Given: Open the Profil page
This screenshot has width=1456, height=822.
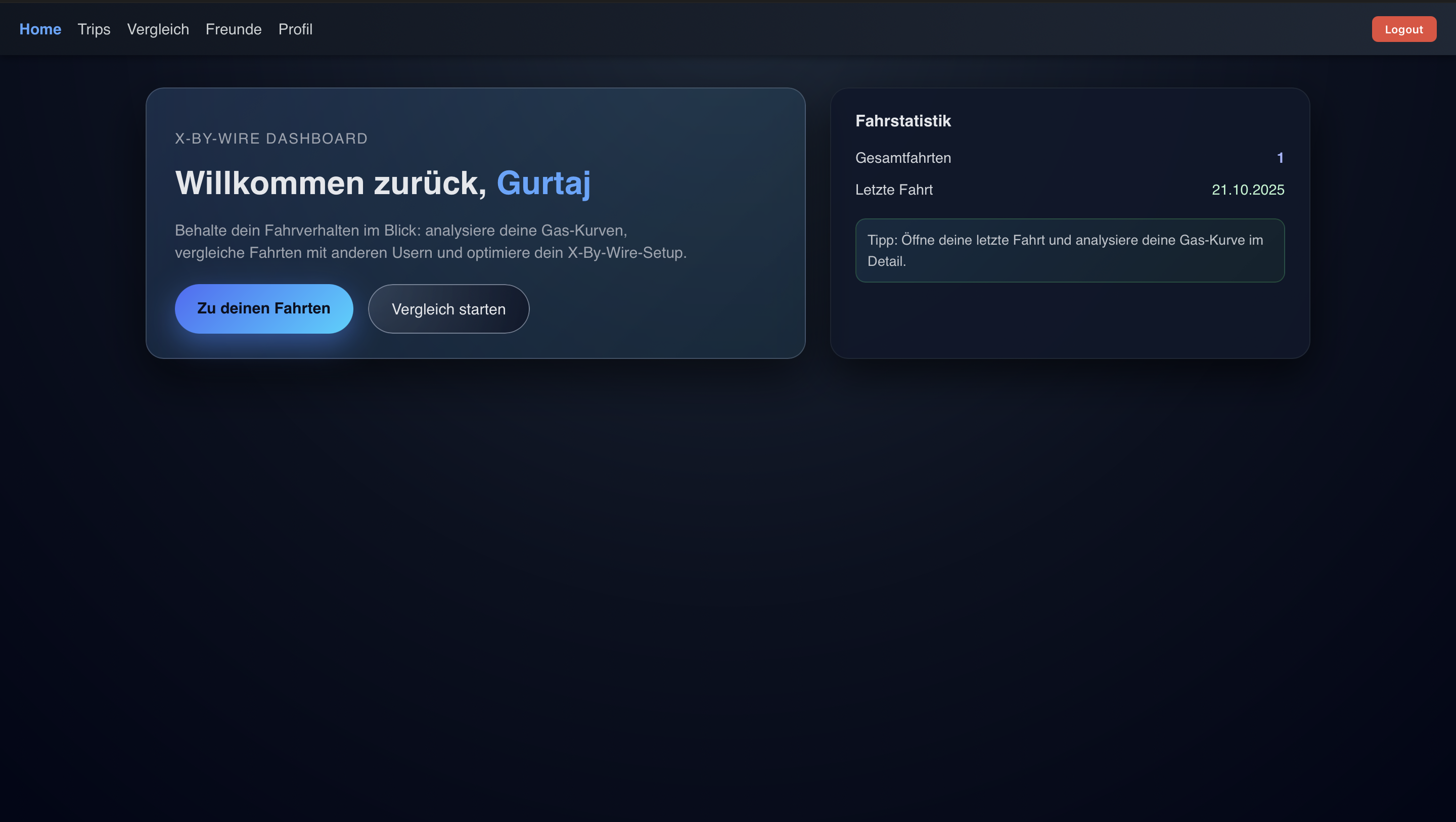Looking at the screenshot, I should 295,29.
